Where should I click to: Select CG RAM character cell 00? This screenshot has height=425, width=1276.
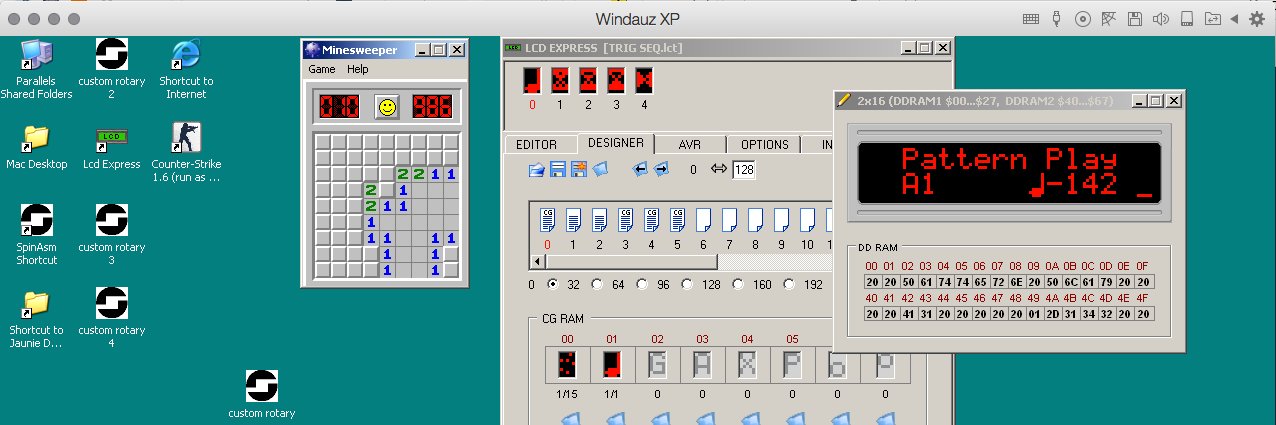[x=567, y=365]
